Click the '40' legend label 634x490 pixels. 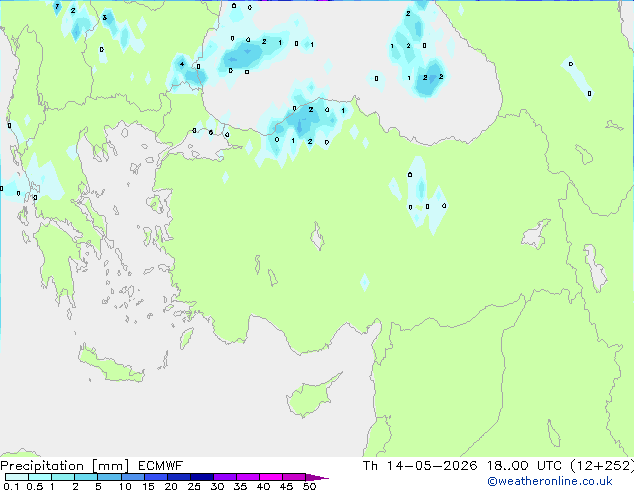tap(263, 486)
